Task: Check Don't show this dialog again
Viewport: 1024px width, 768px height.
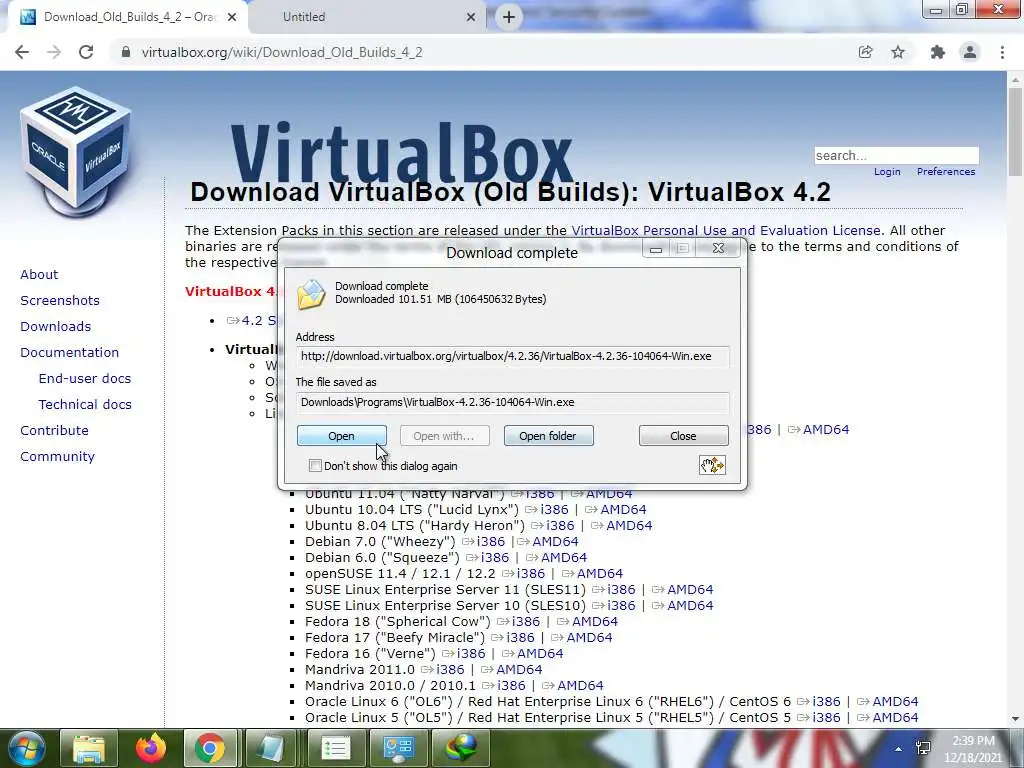Action: tap(315, 466)
